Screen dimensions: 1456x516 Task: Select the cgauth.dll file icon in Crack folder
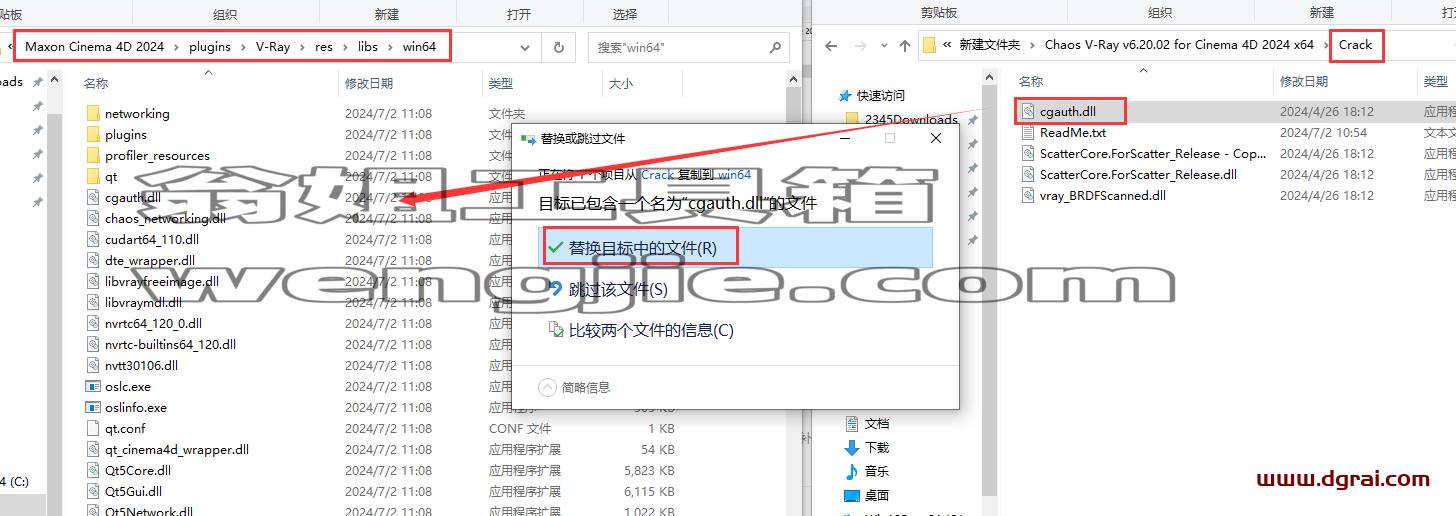[1027, 111]
